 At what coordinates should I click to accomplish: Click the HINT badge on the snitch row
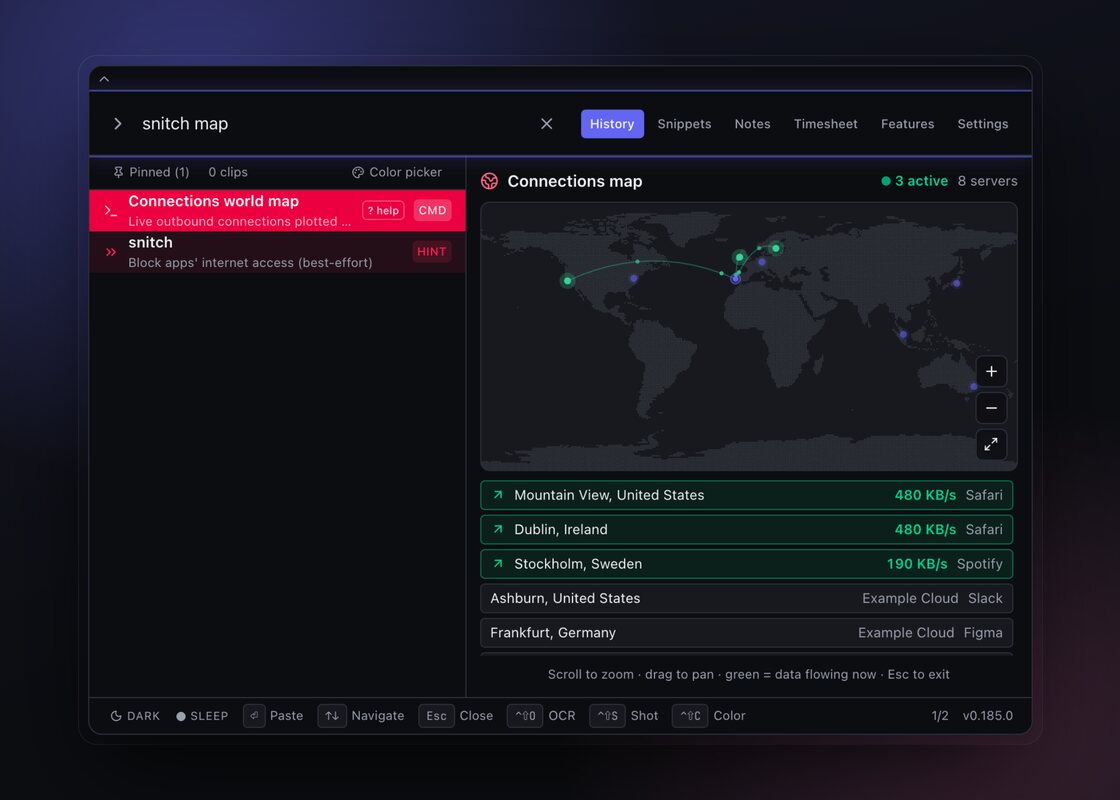point(431,251)
